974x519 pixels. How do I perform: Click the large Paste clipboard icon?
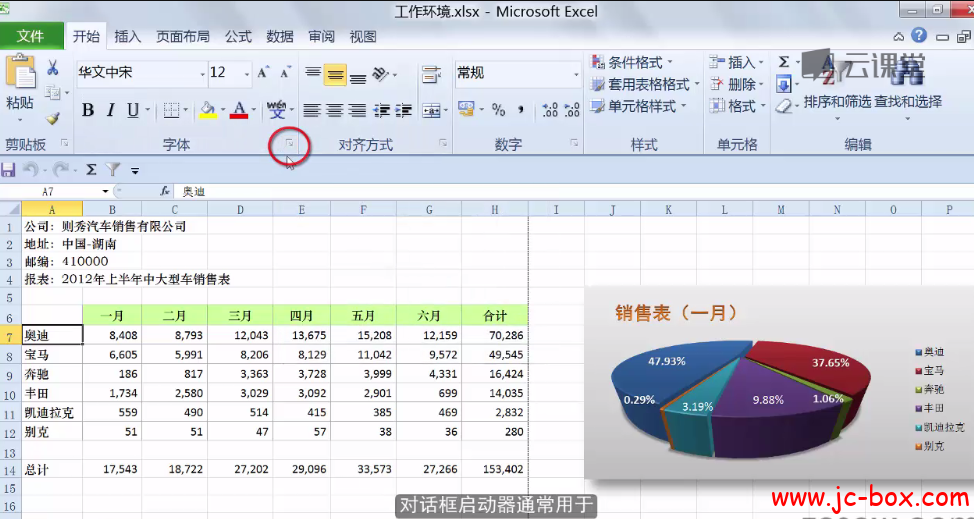click(x=20, y=73)
